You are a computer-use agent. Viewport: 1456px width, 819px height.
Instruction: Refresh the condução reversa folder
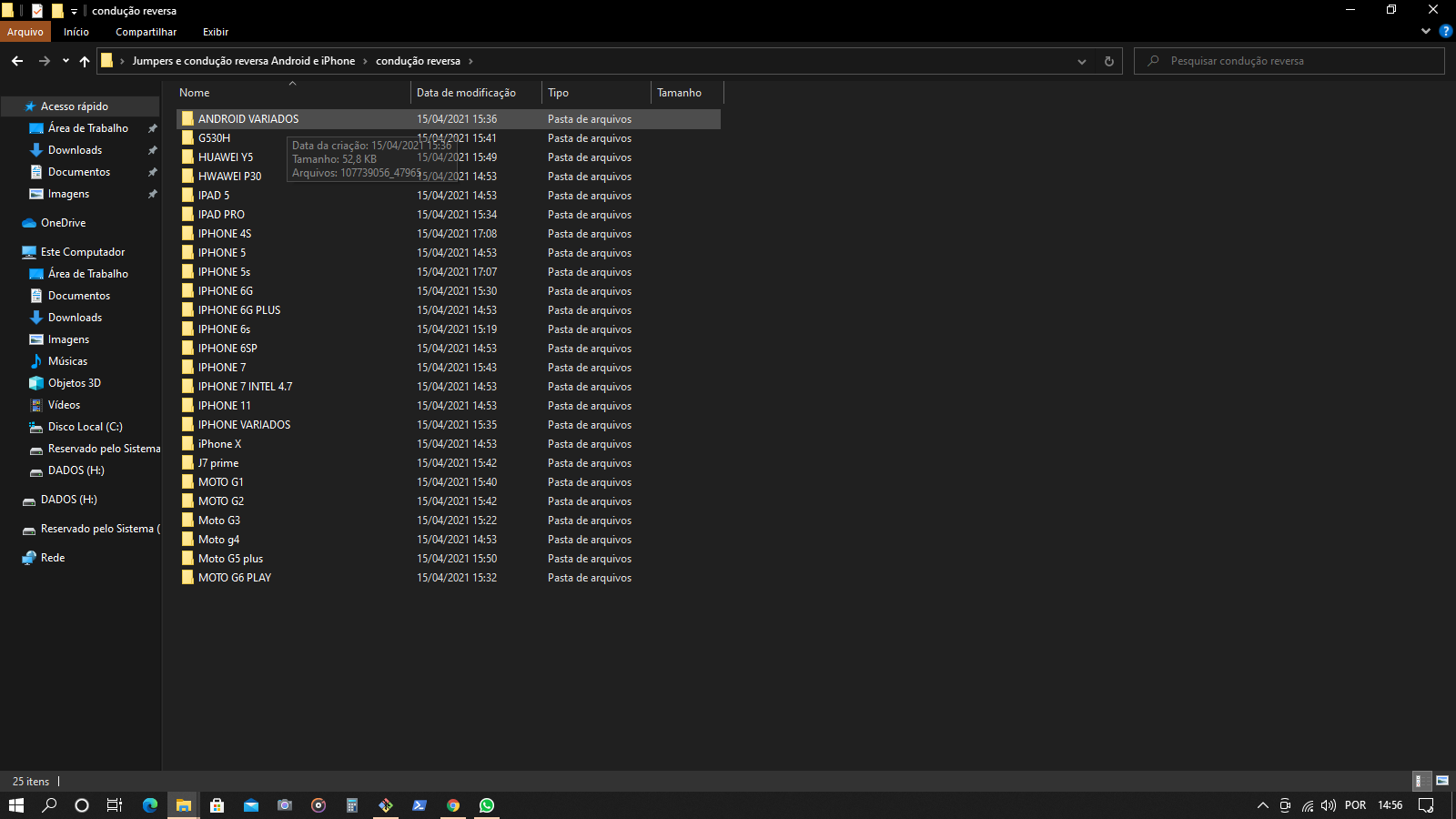1108,61
